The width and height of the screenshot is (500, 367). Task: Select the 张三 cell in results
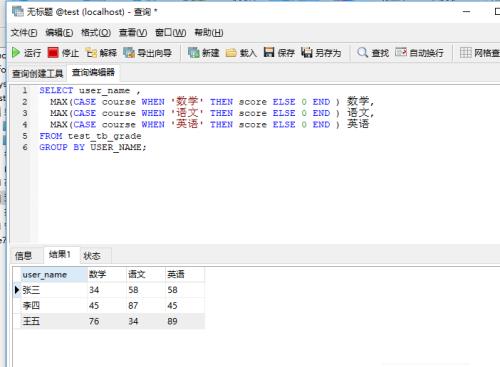pos(54,290)
